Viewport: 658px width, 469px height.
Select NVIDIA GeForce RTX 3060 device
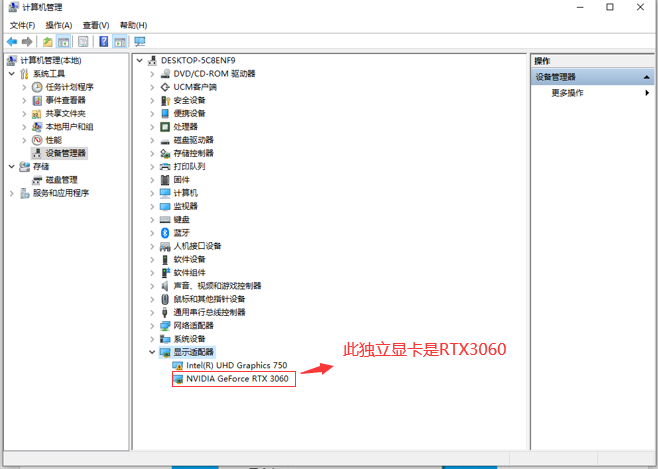click(x=238, y=379)
